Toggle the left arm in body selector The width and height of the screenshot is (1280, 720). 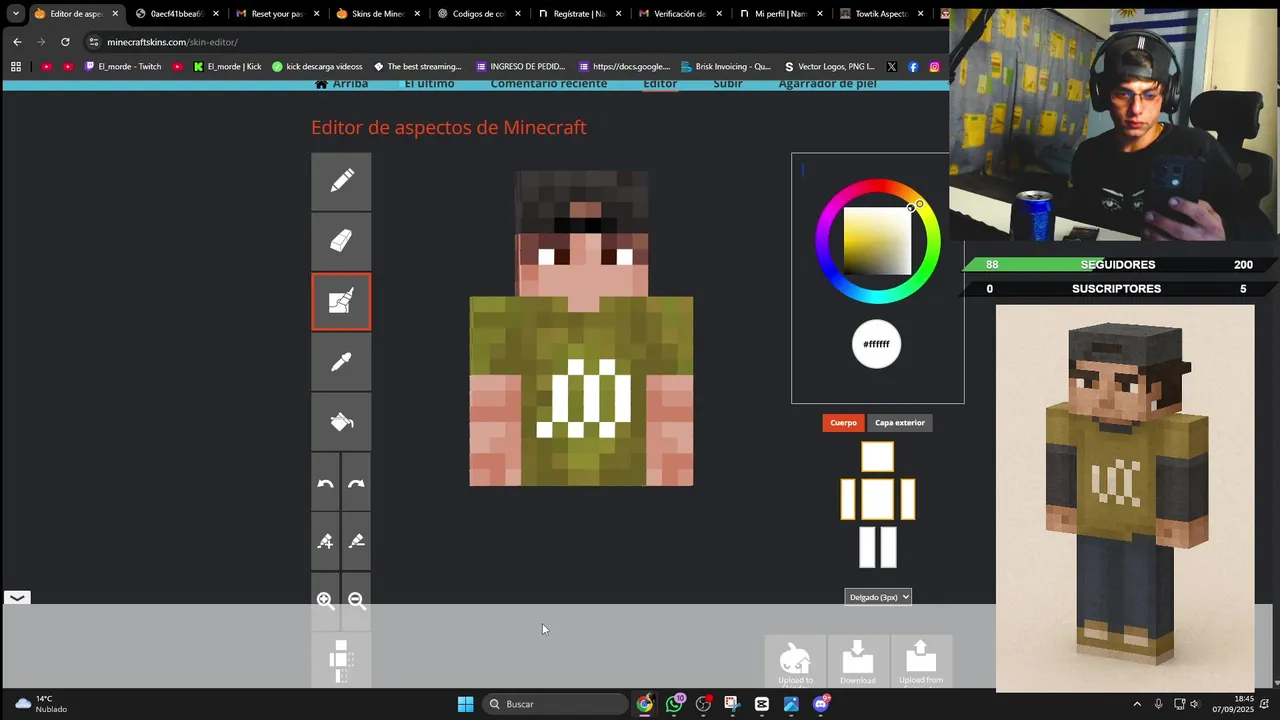848,499
